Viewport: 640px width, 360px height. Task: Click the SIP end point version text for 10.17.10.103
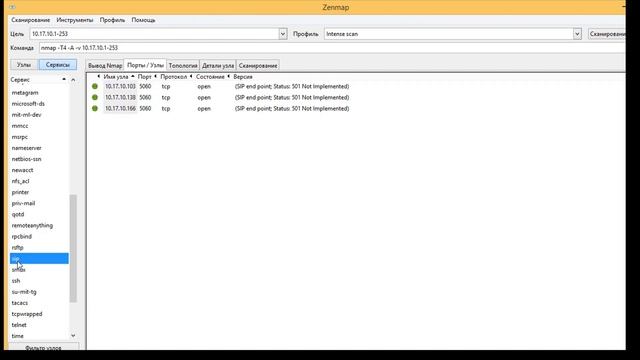tap(292, 87)
